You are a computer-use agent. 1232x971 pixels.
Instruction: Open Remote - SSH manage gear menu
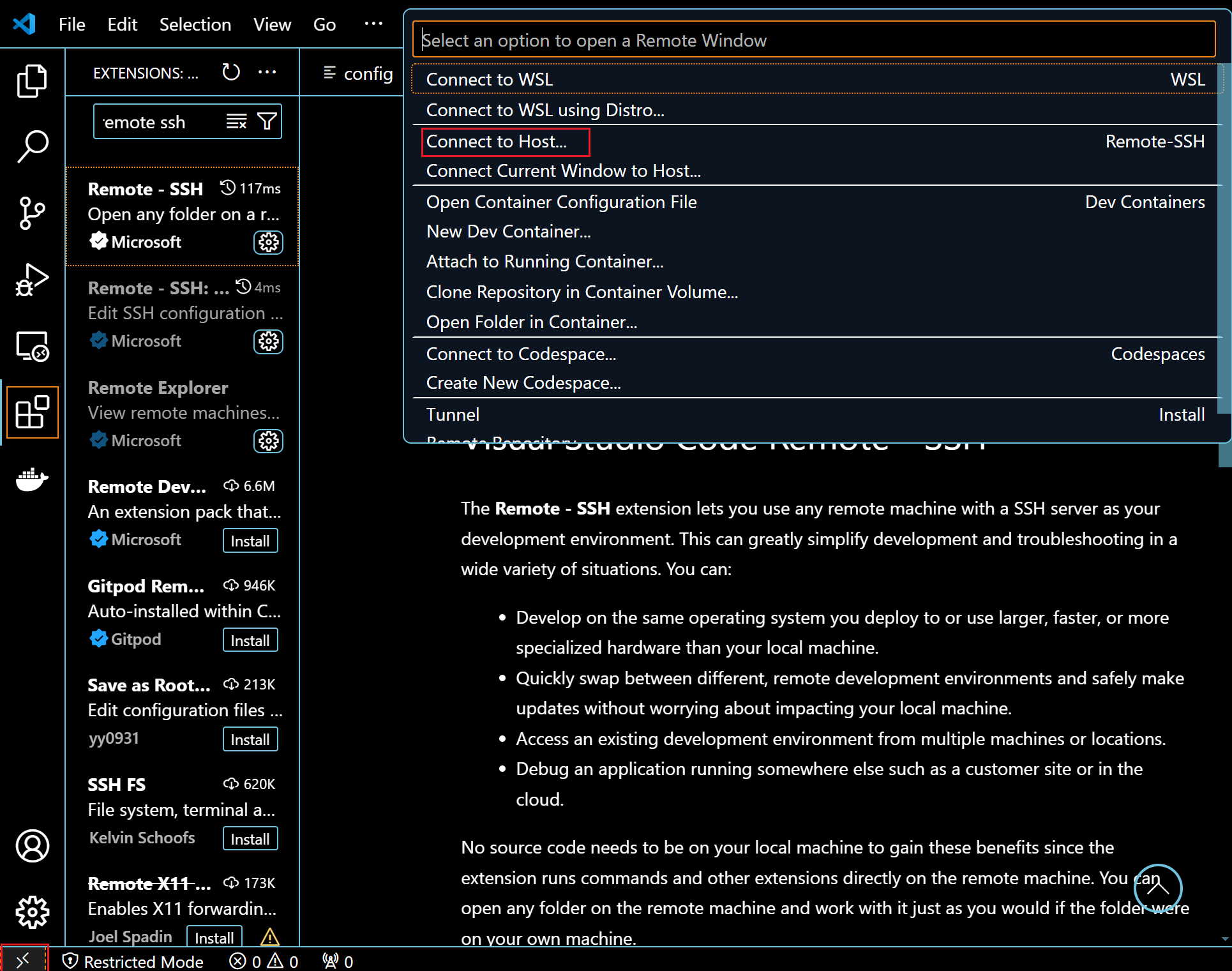pos(268,242)
